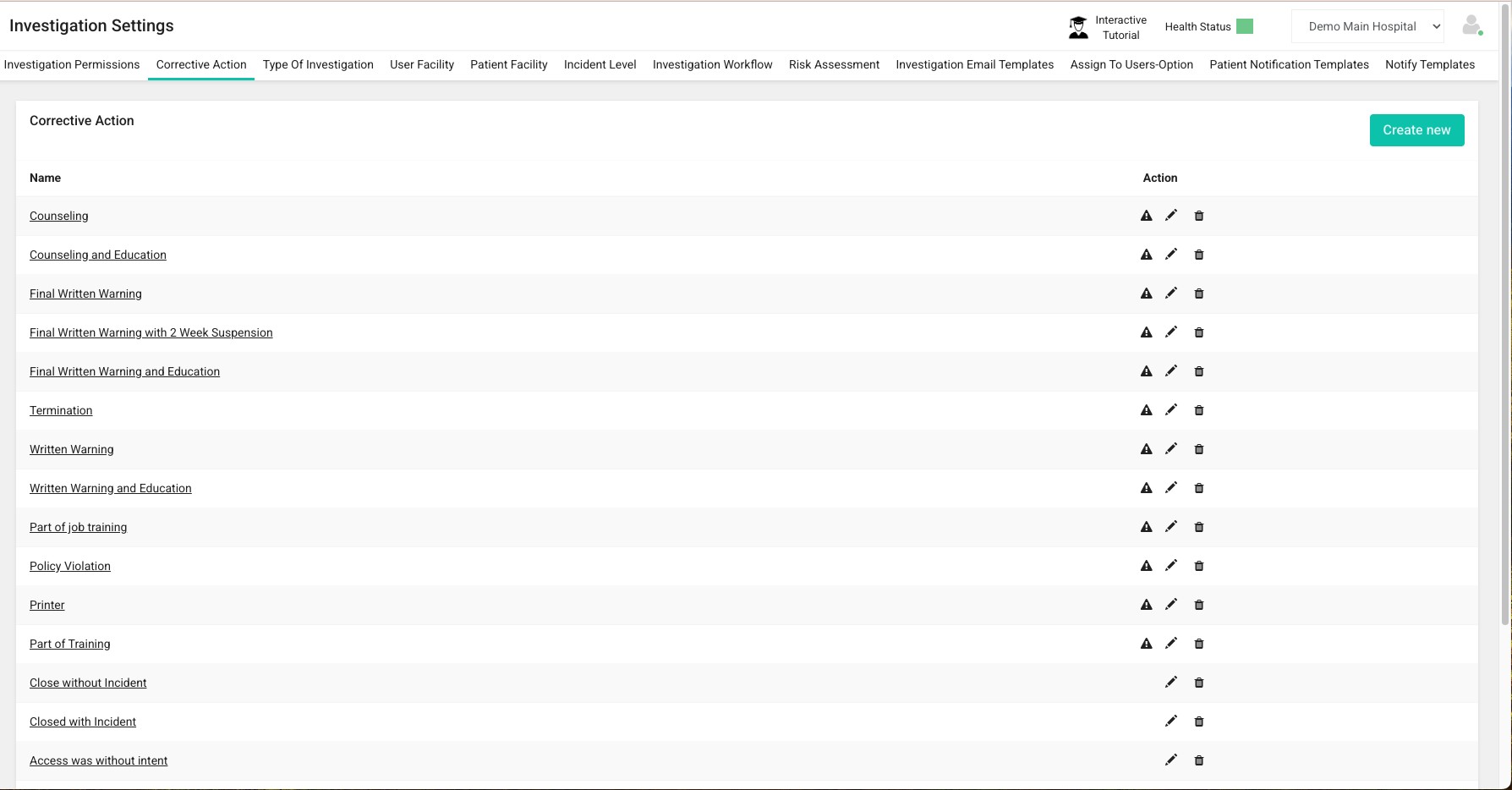1512x790 pixels.
Task: Open the Written Warning link
Action: [x=72, y=449]
